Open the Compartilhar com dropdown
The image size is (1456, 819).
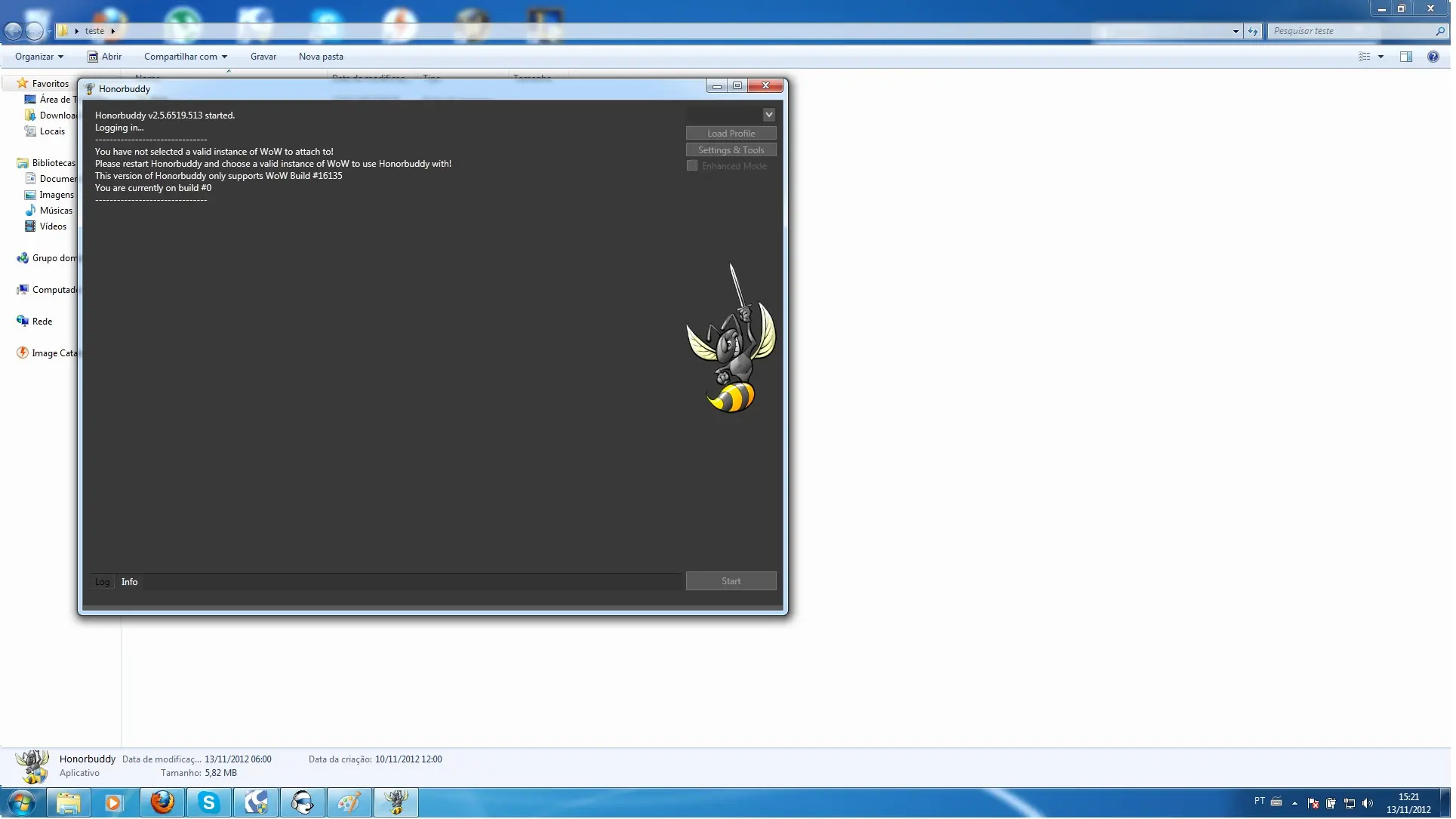coord(186,57)
